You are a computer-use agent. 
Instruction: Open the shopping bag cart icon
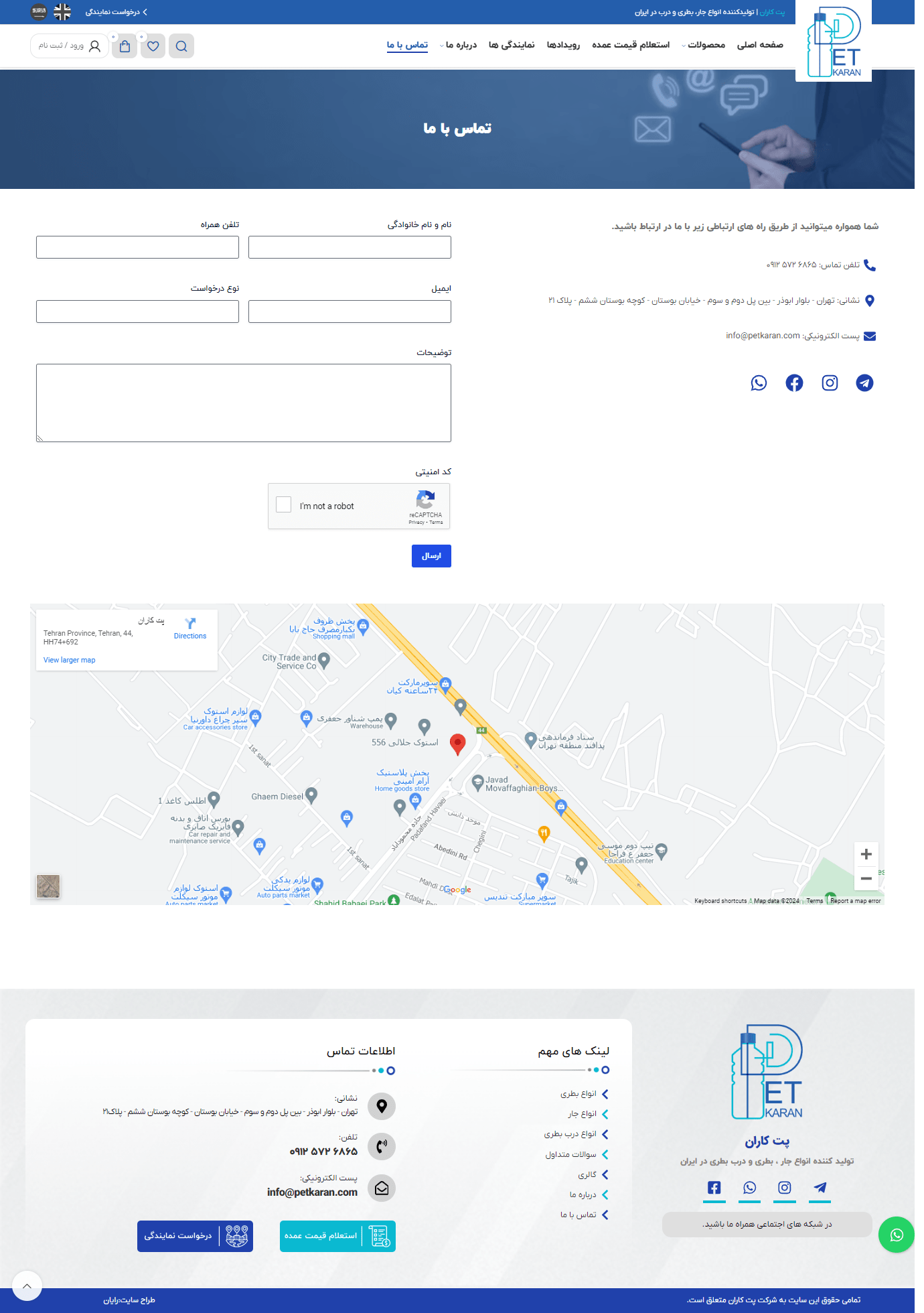click(125, 46)
